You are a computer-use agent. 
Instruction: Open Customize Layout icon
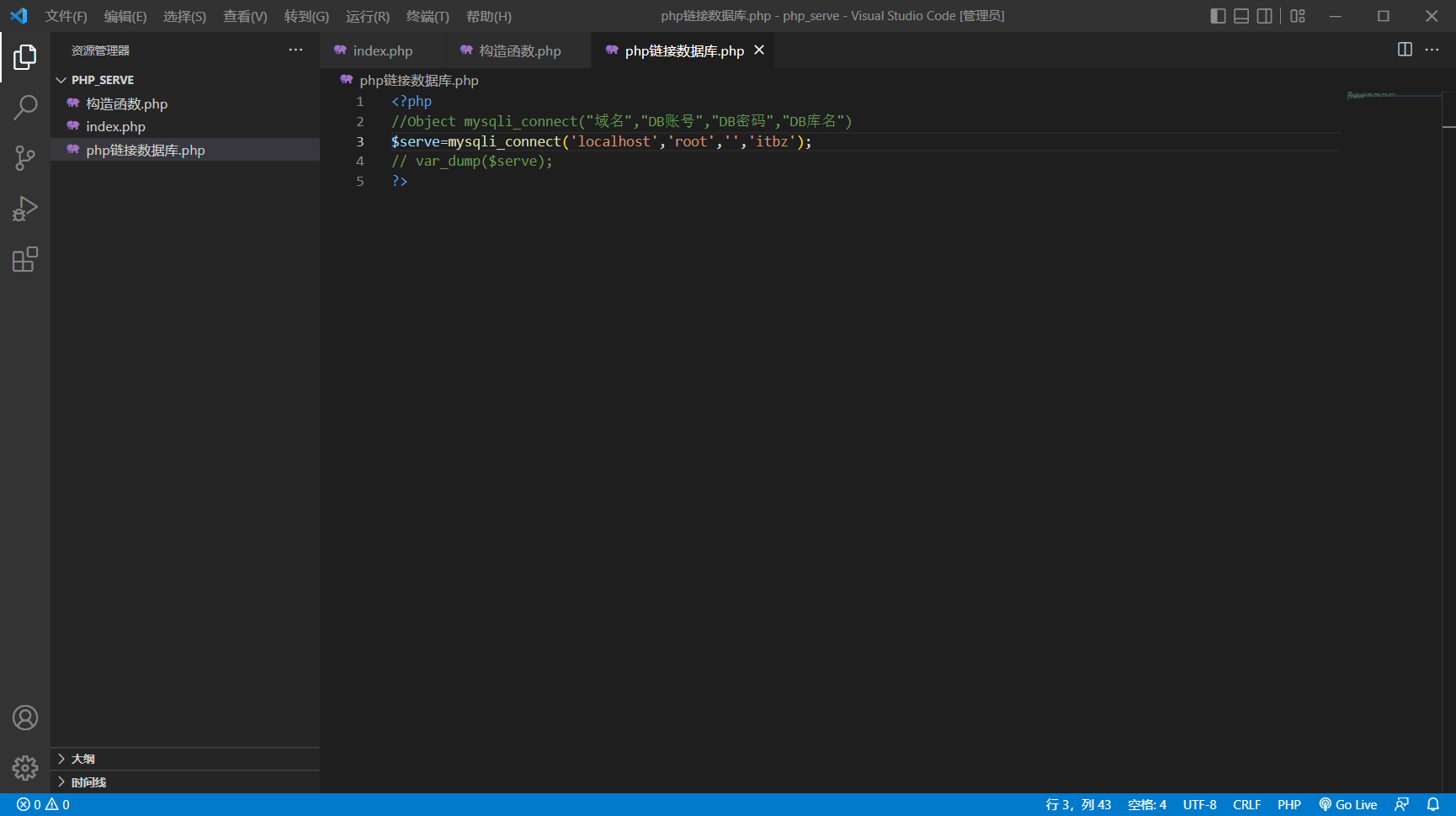click(1298, 16)
